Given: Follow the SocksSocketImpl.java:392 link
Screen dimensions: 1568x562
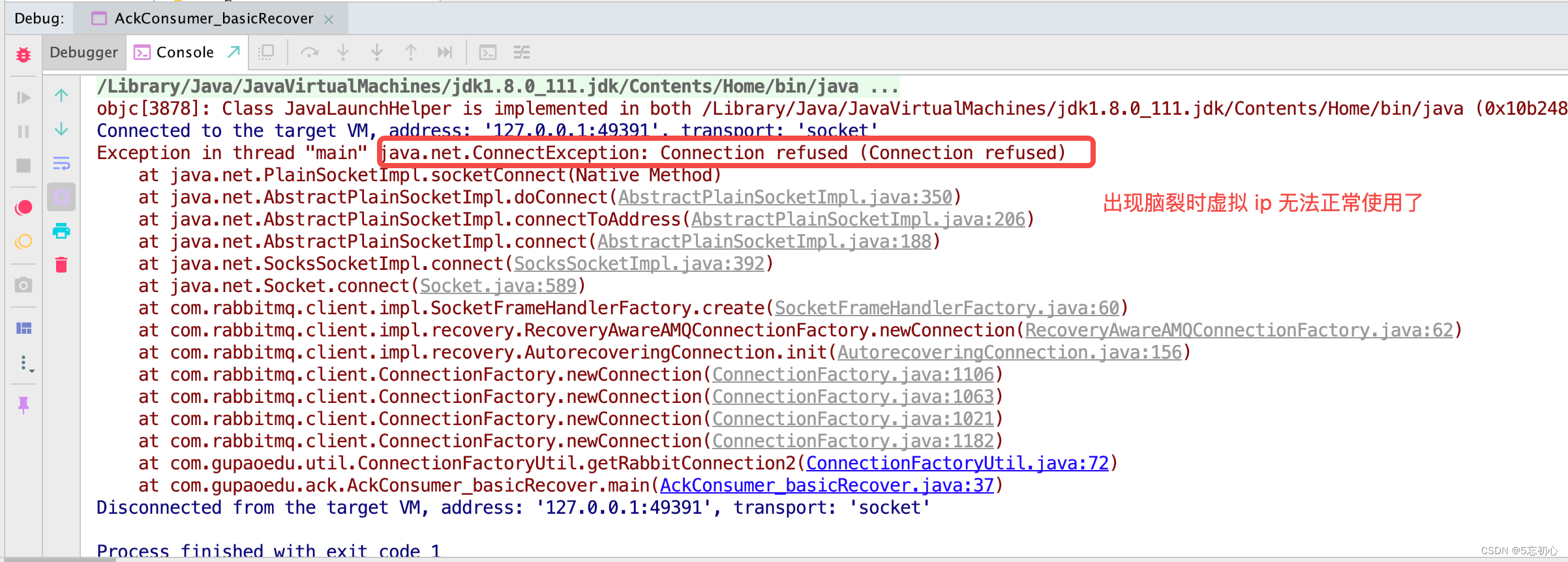Looking at the screenshot, I should 639,263.
